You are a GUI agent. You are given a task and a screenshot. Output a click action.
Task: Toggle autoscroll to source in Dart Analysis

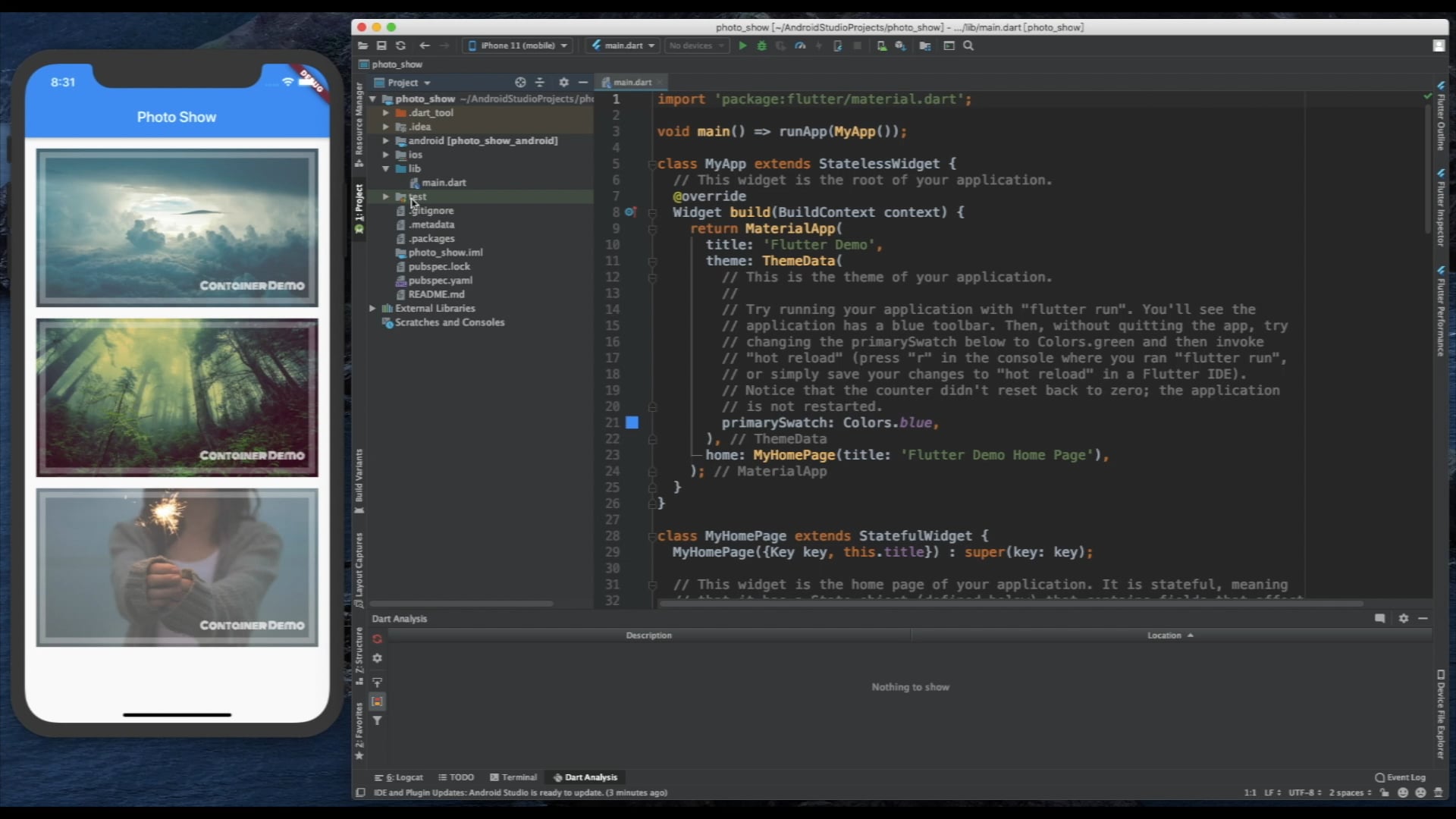pyautogui.click(x=377, y=682)
